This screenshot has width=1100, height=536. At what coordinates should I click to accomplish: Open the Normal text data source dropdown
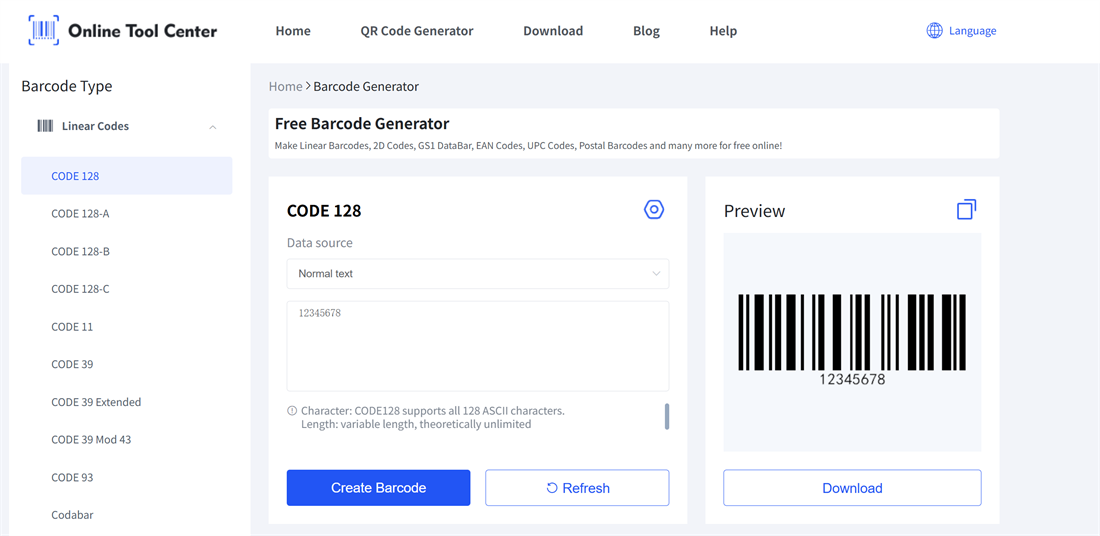coord(478,274)
